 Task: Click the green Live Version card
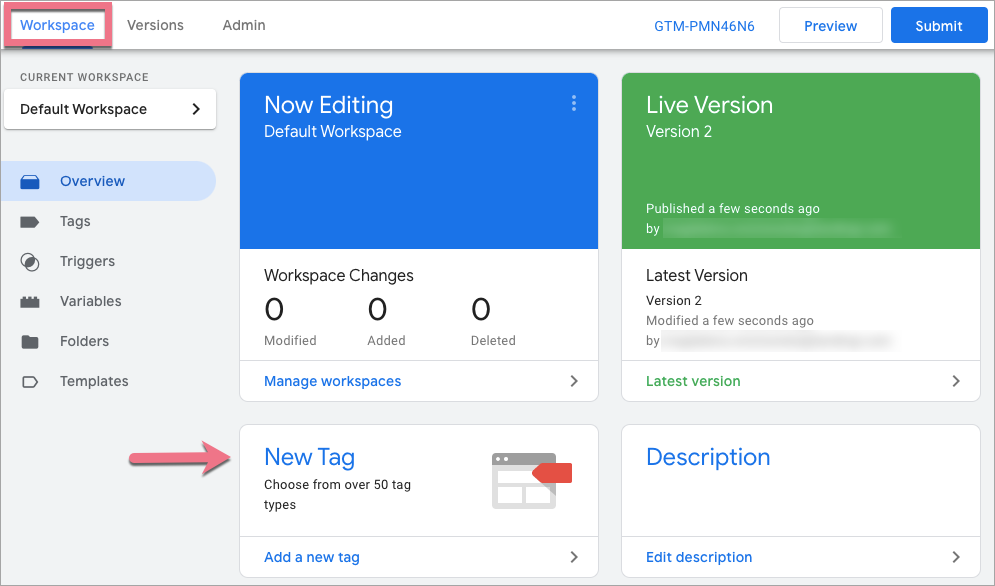(800, 160)
